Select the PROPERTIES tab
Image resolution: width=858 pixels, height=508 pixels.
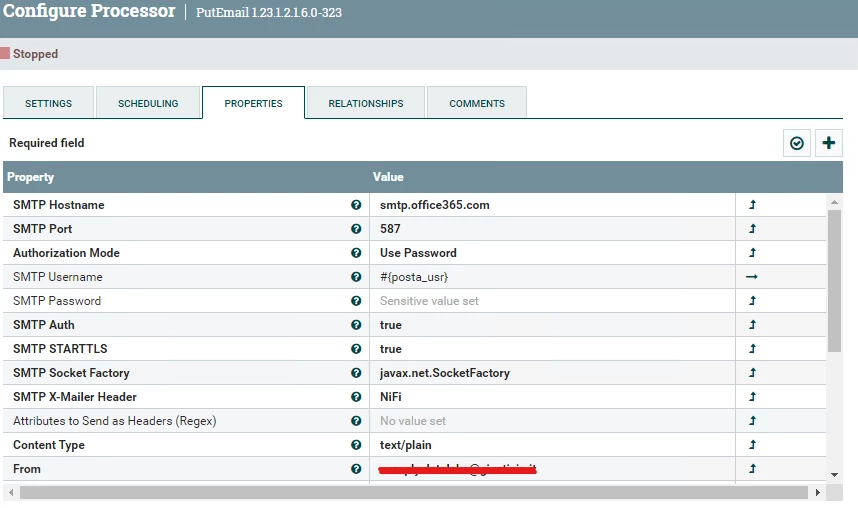pos(253,103)
